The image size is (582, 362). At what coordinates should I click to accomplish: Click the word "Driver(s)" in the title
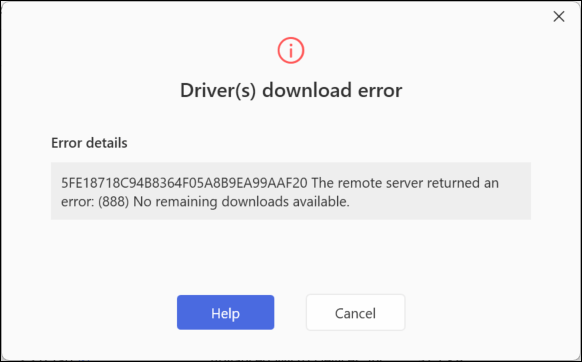pyautogui.click(x=218, y=90)
